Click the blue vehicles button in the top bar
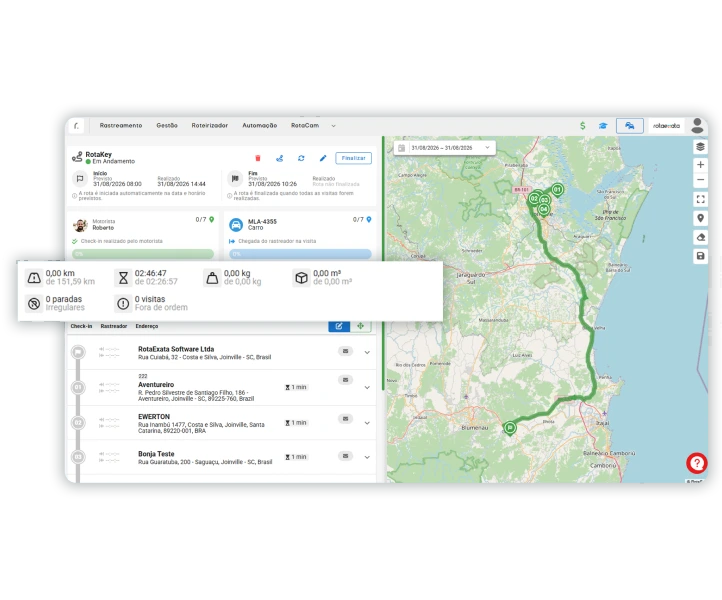This screenshot has width=722, height=600. [x=629, y=126]
